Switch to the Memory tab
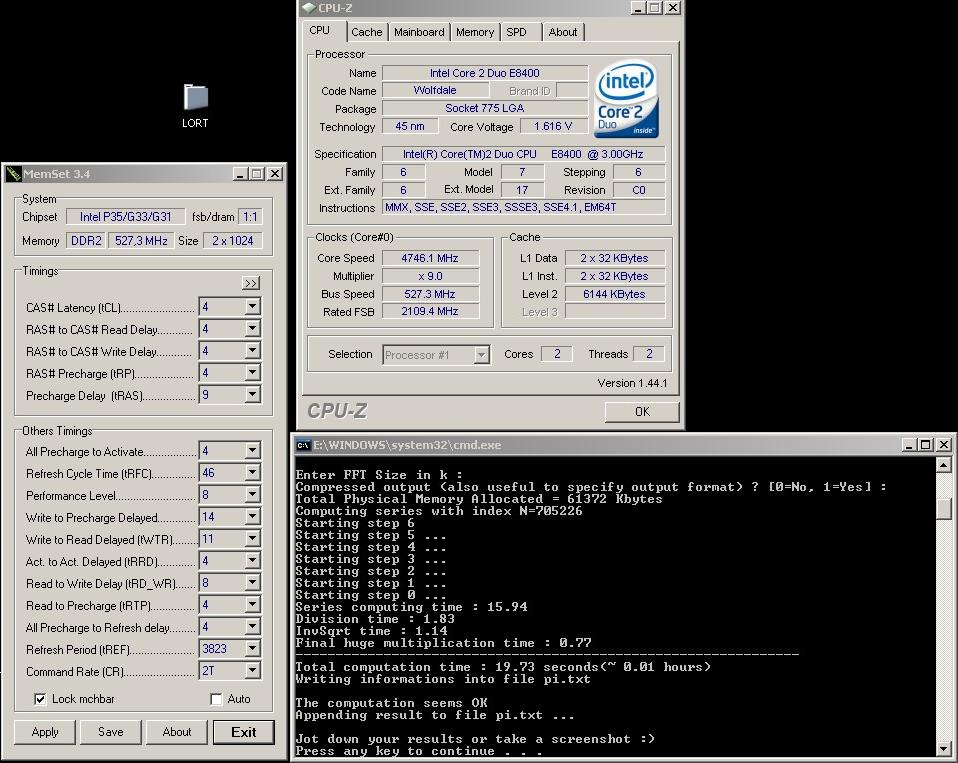The height and width of the screenshot is (763, 958). pyautogui.click(x=475, y=32)
